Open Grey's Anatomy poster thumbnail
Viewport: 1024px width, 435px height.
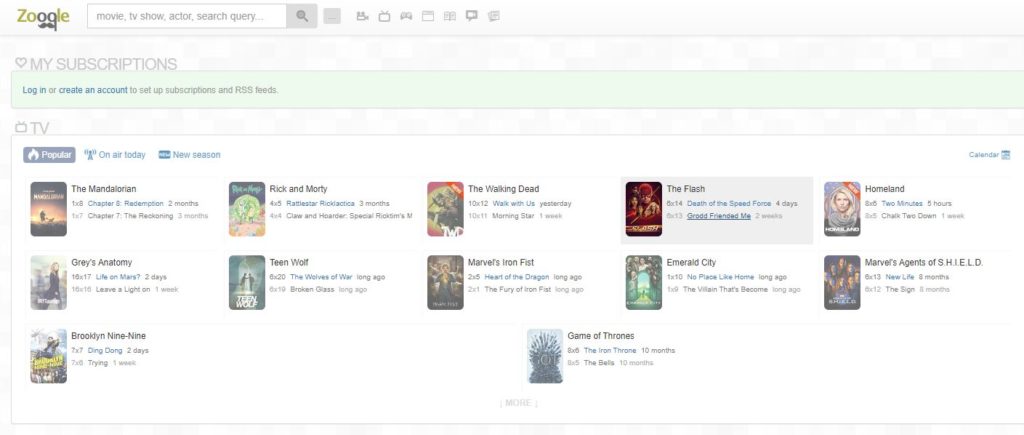pyautogui.click(x=48, y=282)
